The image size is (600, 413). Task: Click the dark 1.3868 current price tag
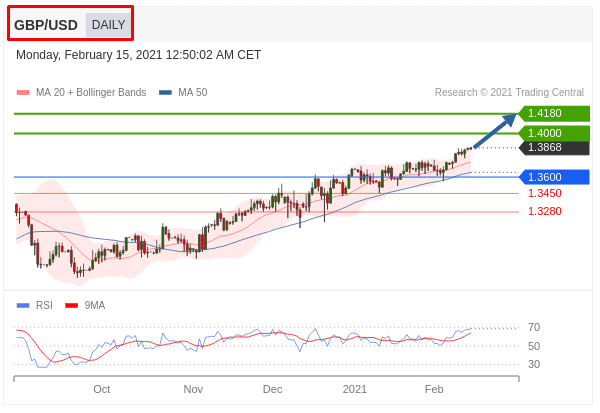(x=553, y=147)
